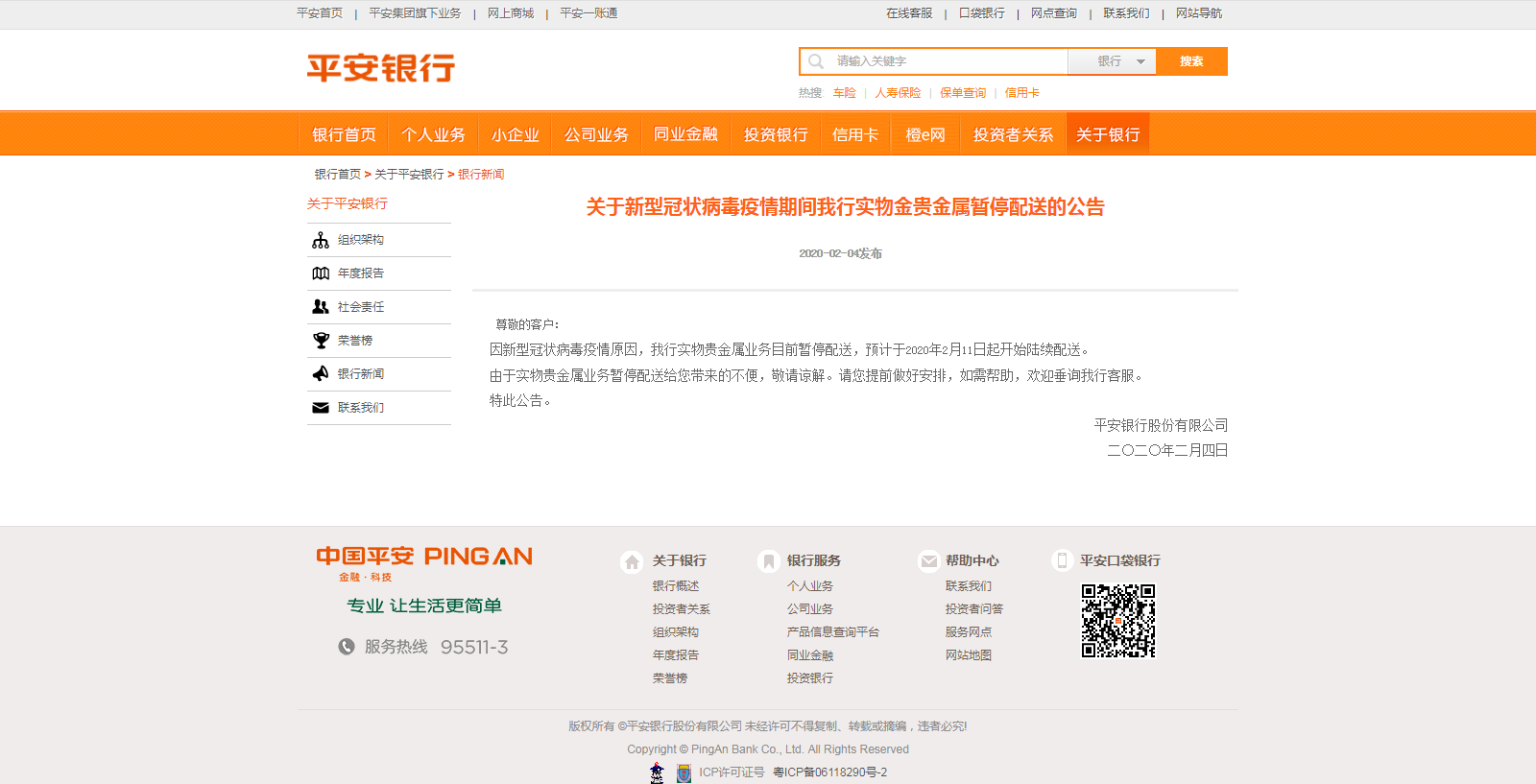Viewport: 1536px width, 784px height.
Task: Click the footer 服务网点 link
Action: point(969,632)
